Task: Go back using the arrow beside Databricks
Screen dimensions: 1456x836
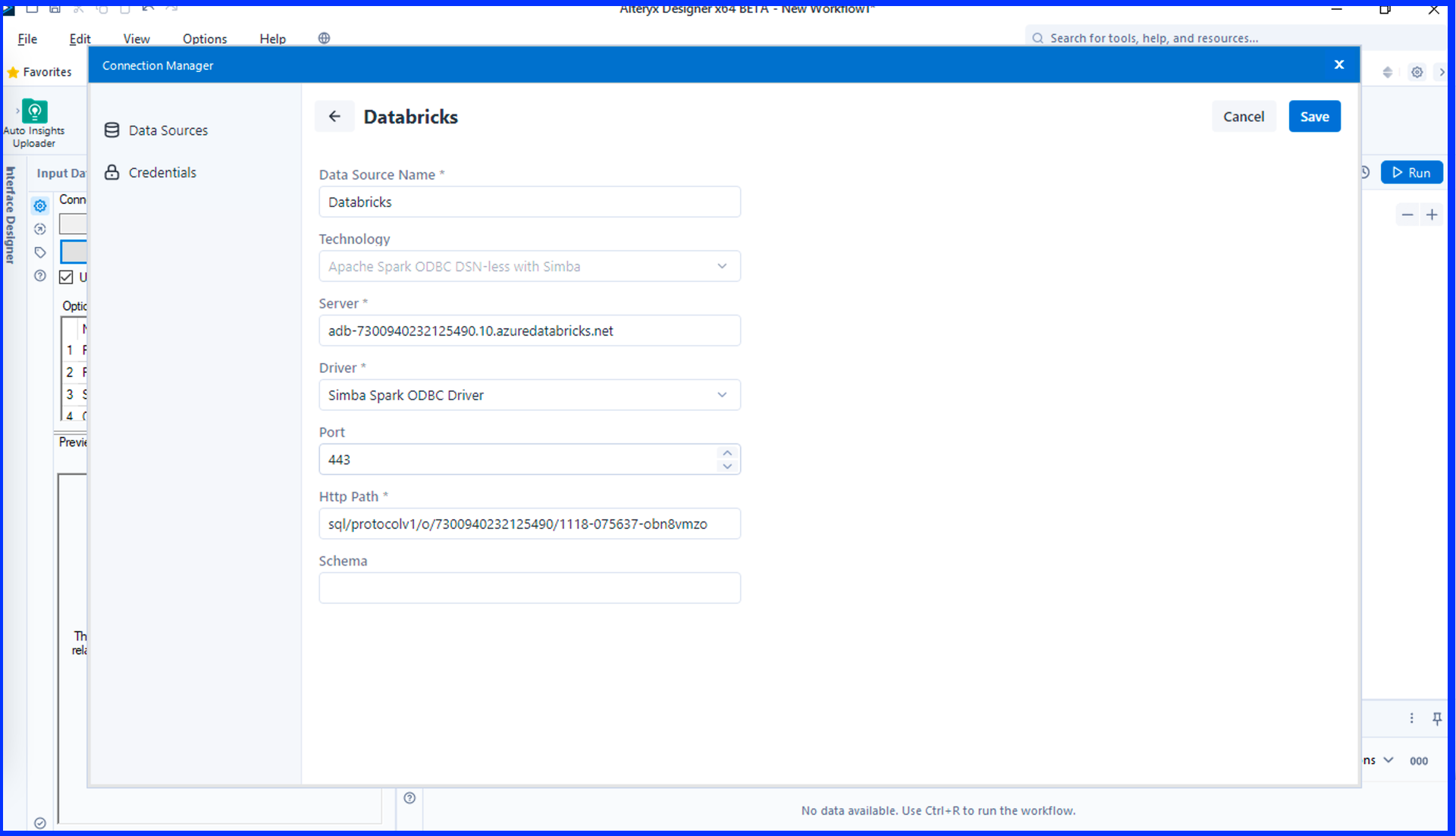Action: click(334, 117)
